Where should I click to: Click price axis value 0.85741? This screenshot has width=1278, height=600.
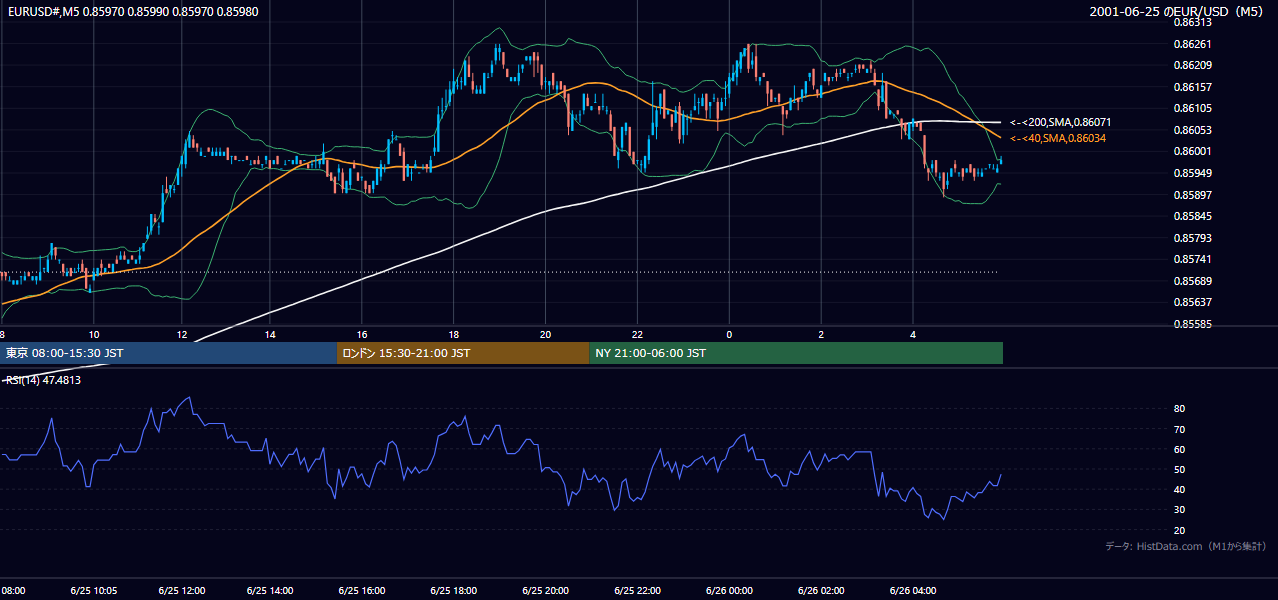click(x=1192, y=260)
